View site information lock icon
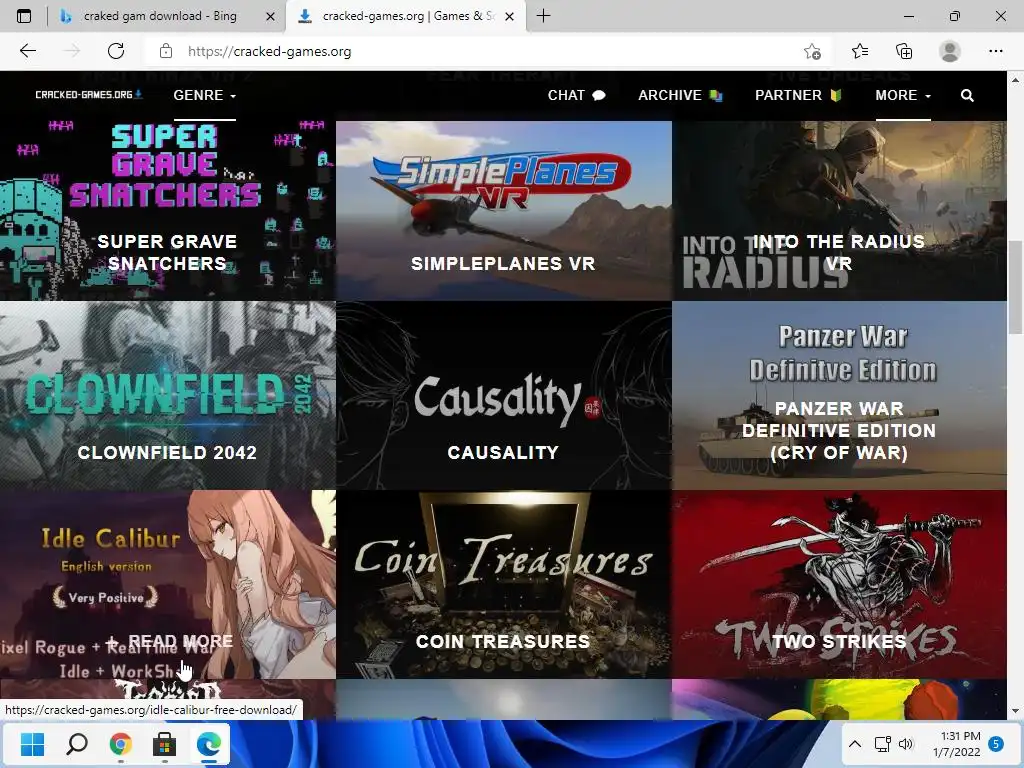Image resolution: width=1024 pixels, height=768 pixels. (166, 51)
